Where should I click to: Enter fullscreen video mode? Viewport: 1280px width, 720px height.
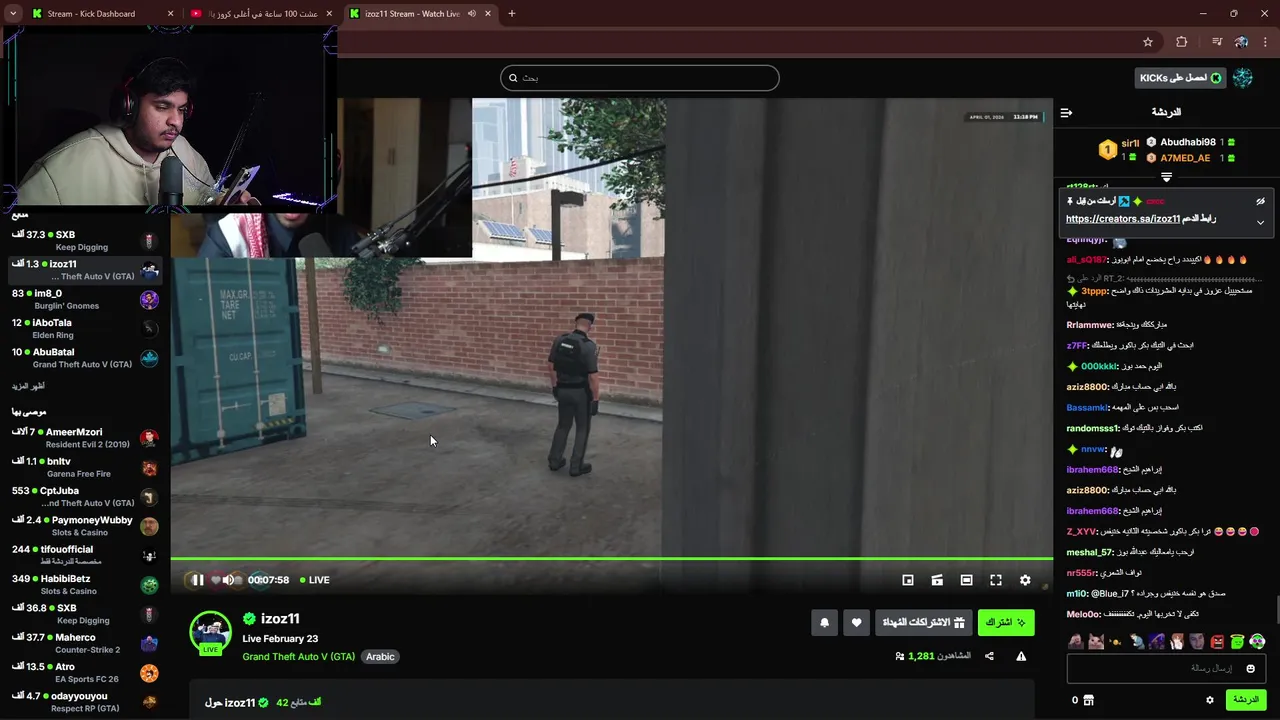pyautogui.click(x=996, y=580)
